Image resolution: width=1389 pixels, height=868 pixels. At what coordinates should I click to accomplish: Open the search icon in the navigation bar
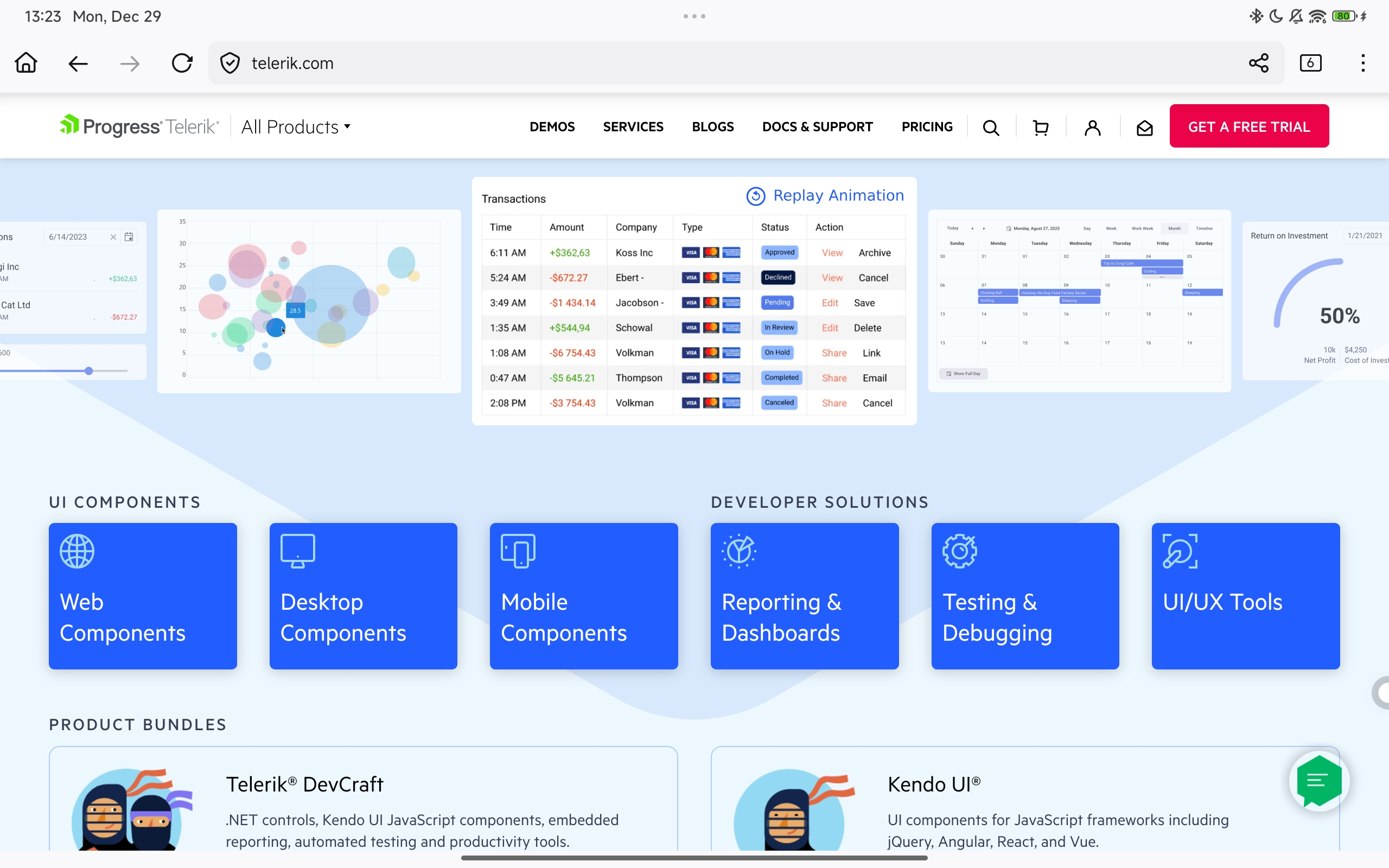[991, 127]
